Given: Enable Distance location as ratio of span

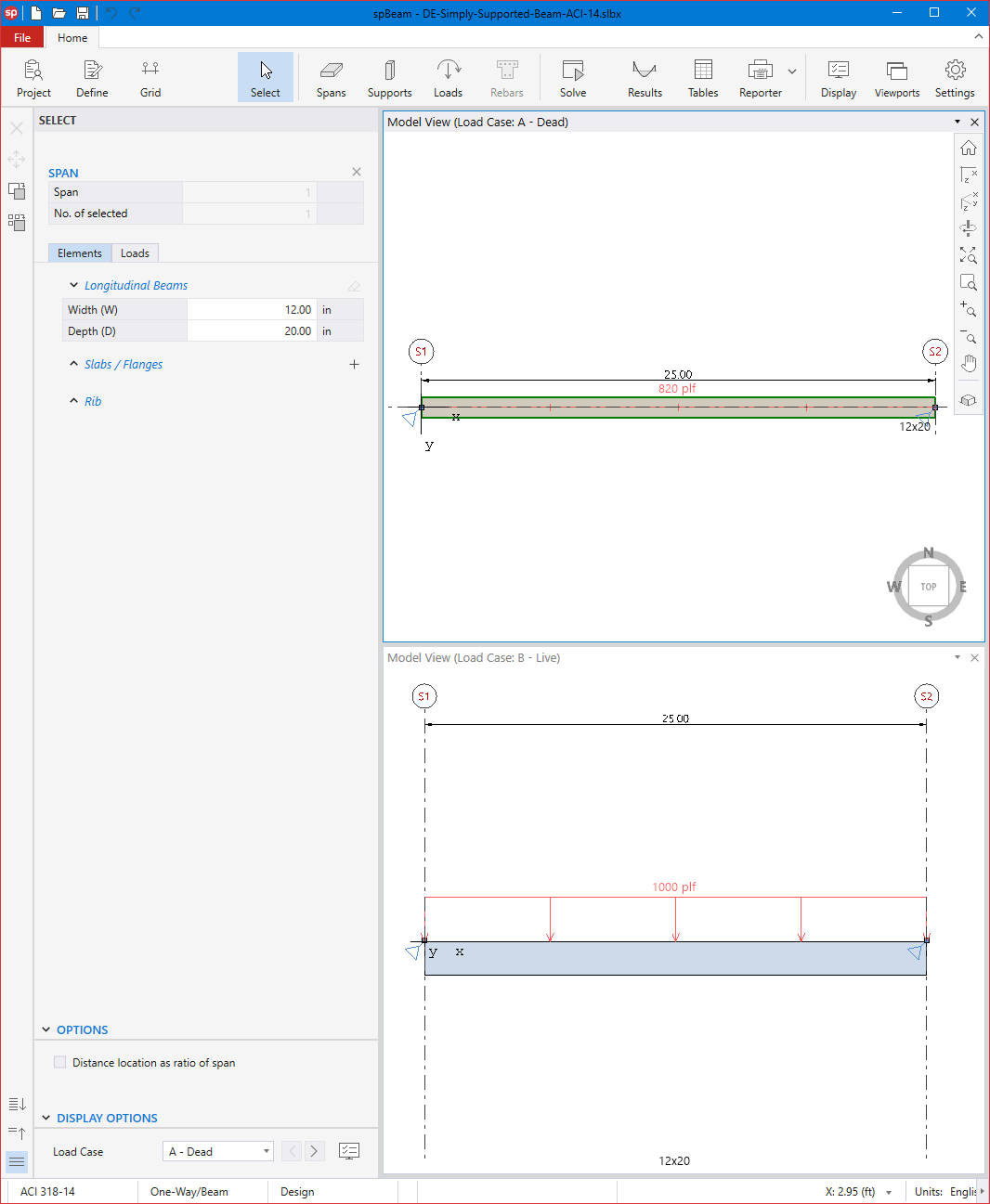Looking at the screenshot, I should pos(60,1063).
